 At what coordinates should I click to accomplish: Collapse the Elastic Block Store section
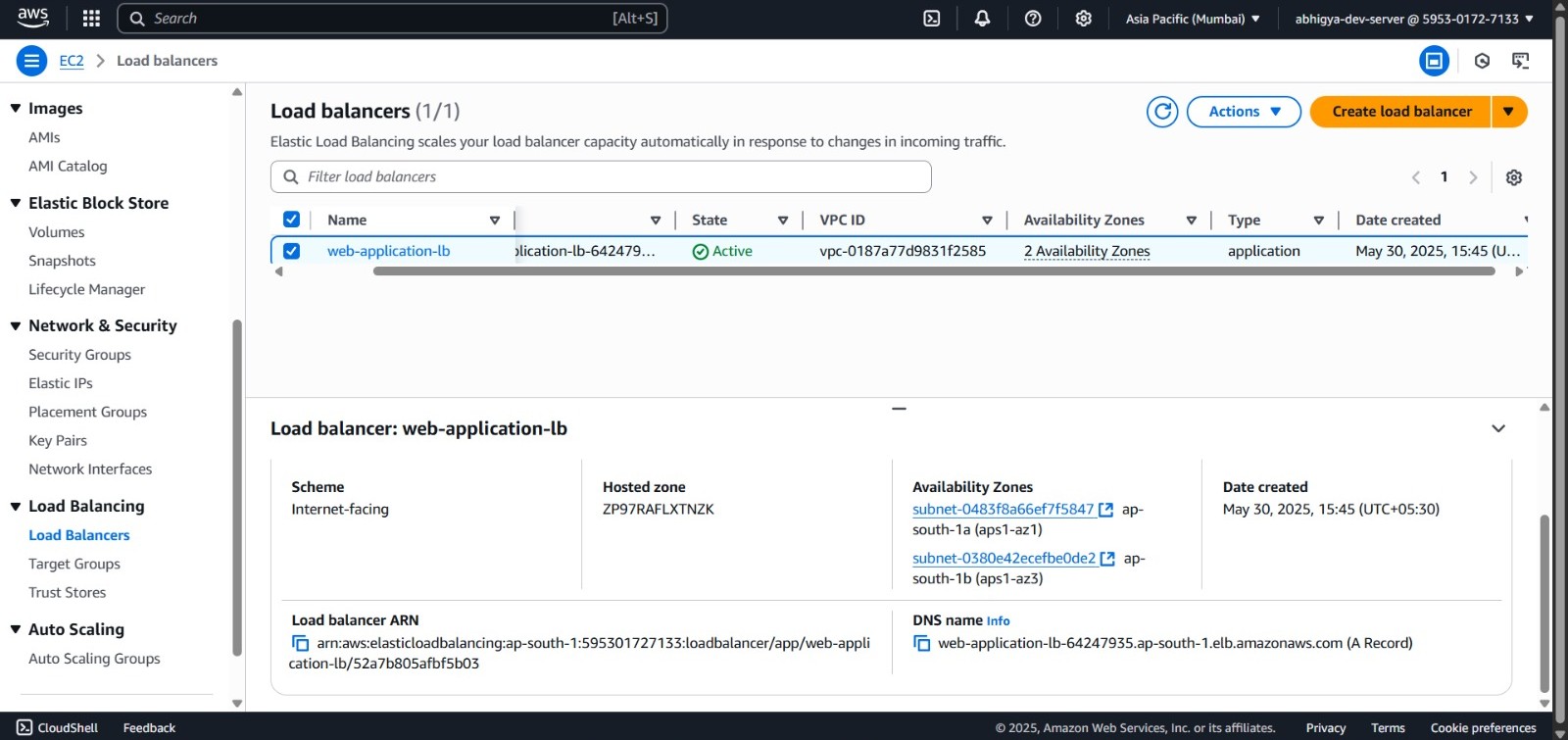(16, 204)
